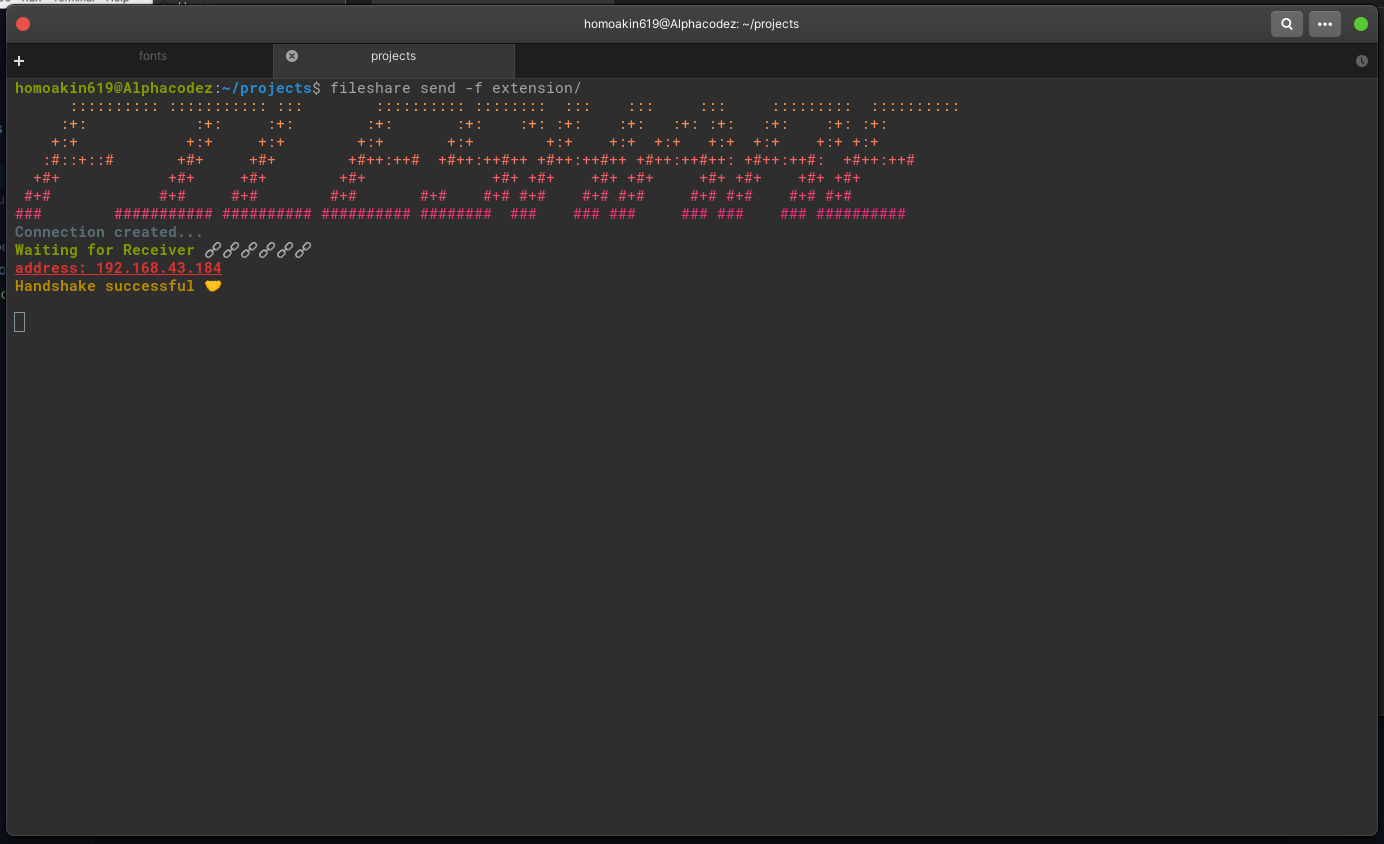Click the 'Connection created...' output line
Viewport: 1384px width, 844px height.
[109, 232]
